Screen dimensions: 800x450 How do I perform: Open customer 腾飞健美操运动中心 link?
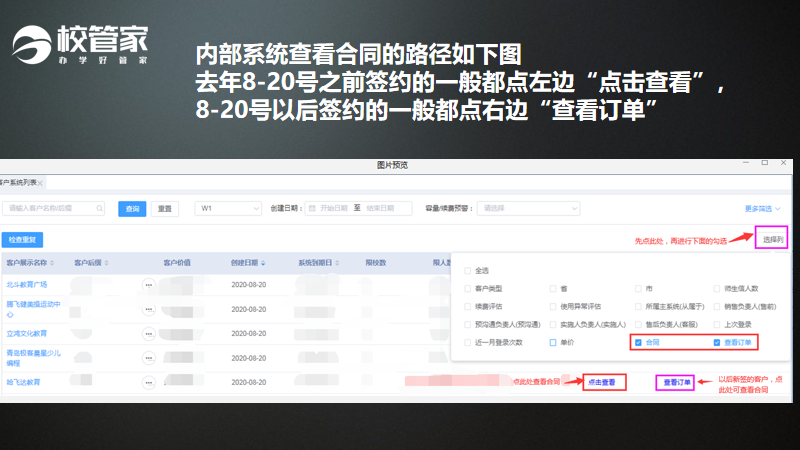point(33,309)
